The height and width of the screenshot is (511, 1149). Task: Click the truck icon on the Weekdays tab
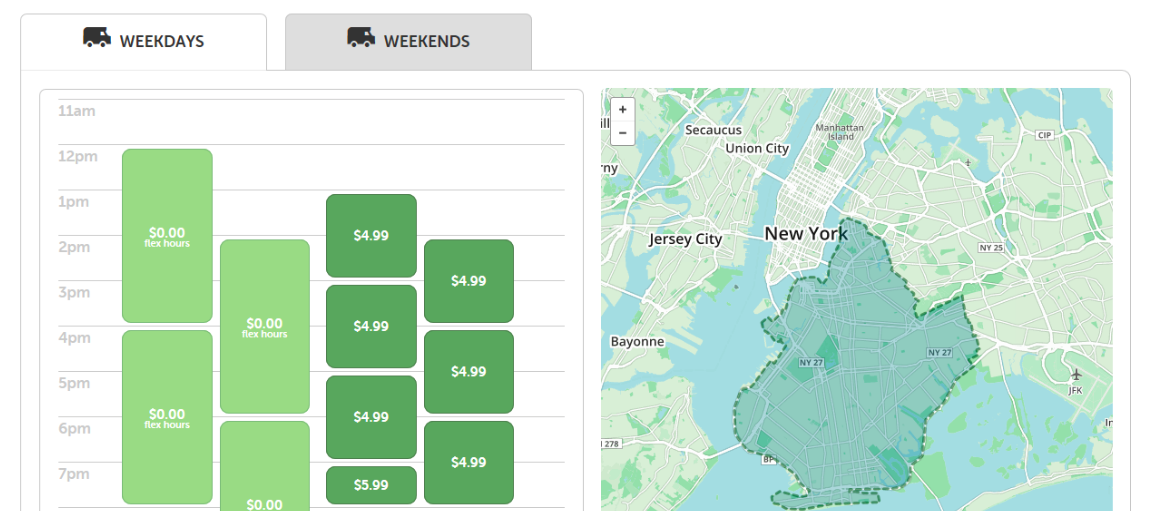(x=97, y=39)
